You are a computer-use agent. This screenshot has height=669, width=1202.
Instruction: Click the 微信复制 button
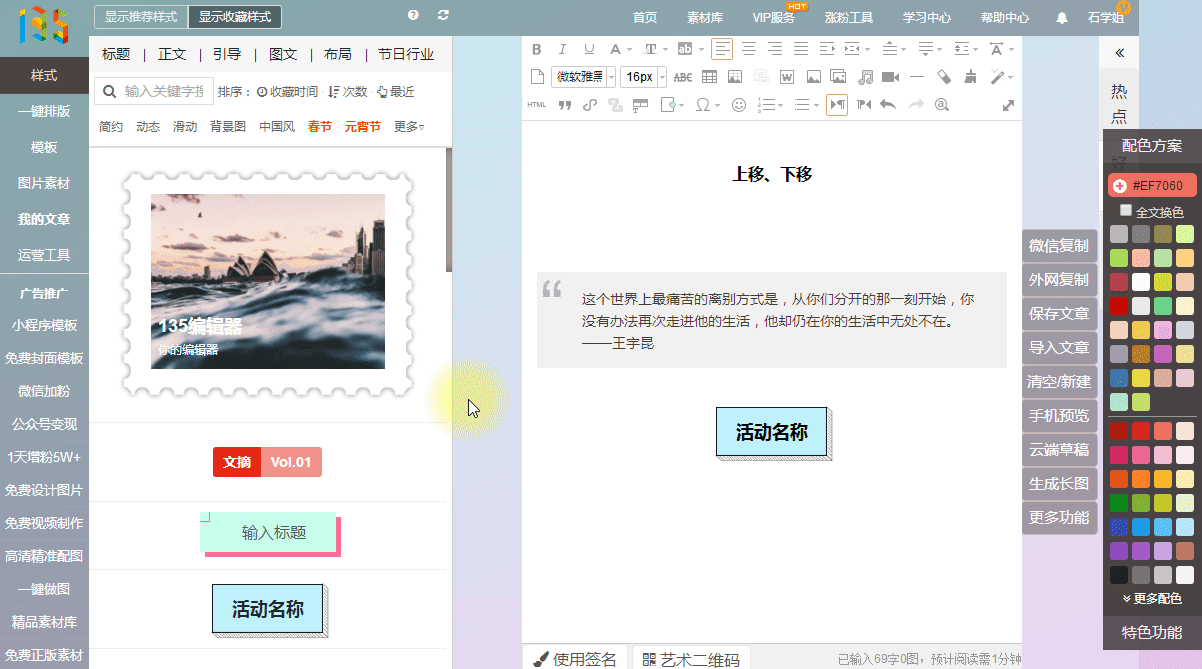point(1059,246)
